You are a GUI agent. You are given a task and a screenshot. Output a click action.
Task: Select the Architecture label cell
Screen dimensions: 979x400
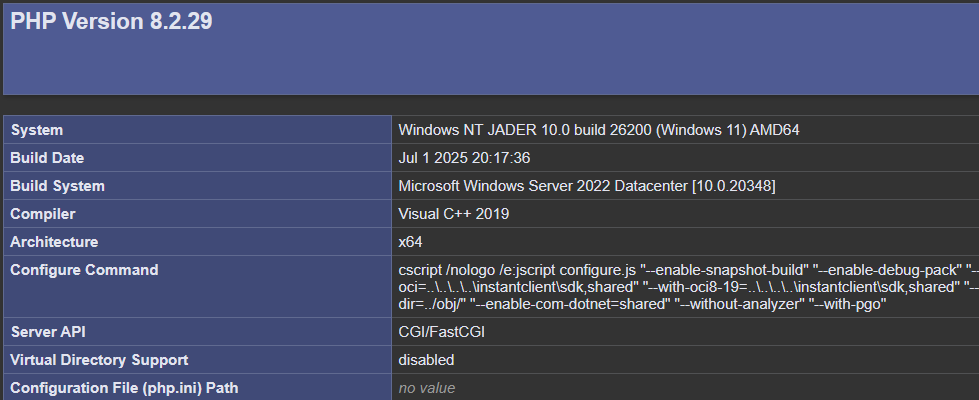point(54,242)
